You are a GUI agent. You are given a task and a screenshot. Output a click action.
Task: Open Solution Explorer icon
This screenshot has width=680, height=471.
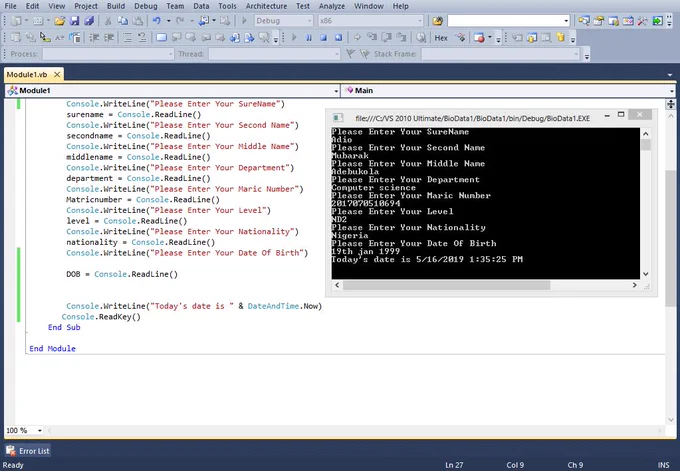point(584,21)
